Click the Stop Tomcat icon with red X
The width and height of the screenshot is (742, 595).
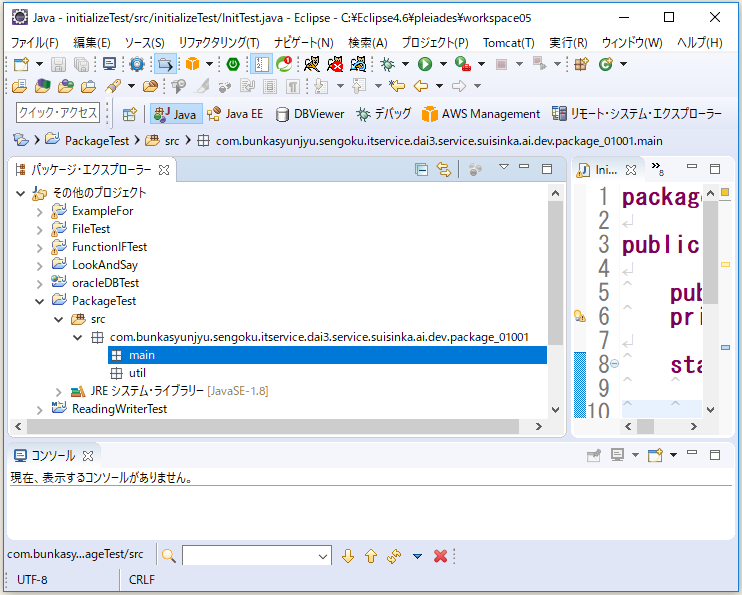pyautogui.click(x=335, y=64)
